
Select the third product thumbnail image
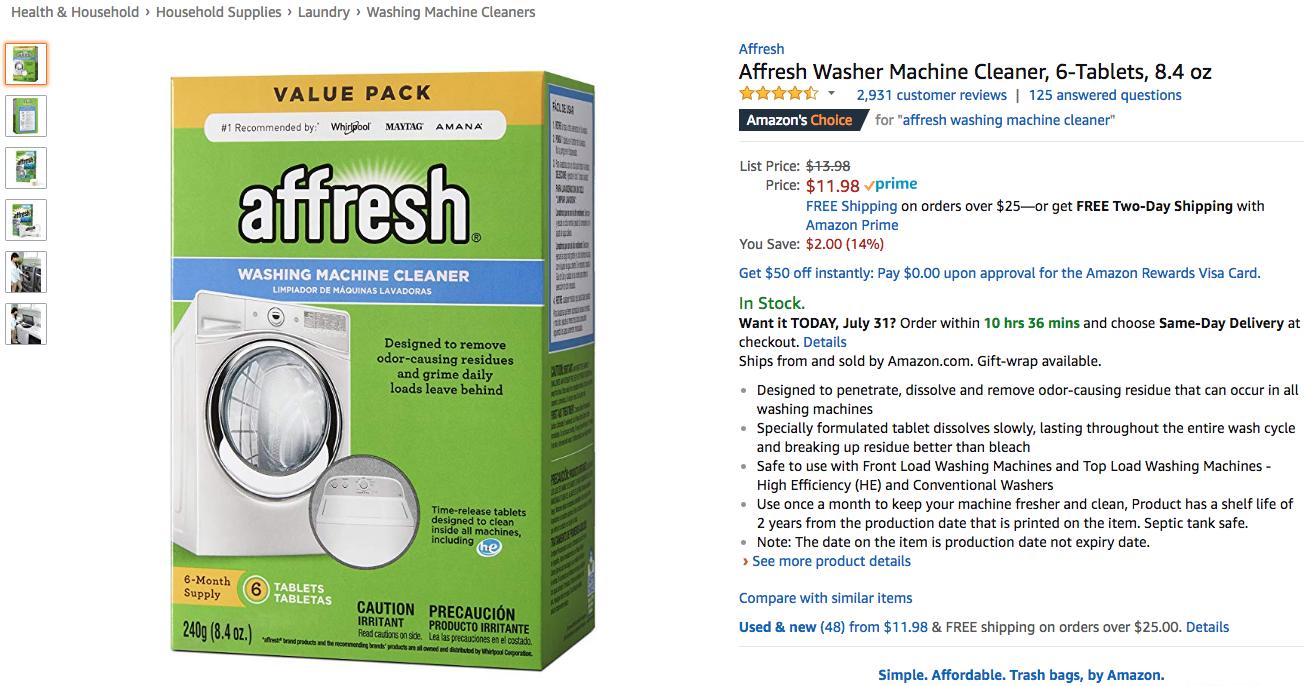(x=25, y=168)
